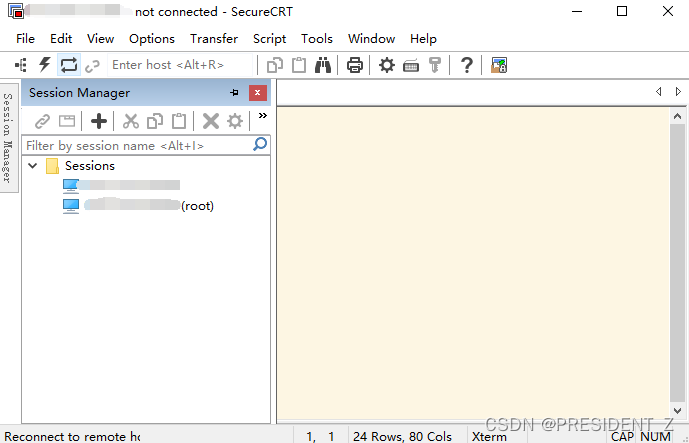The width and height of the screenshot is (689, 443).
Task: Maximize the SecureCRT window
Action: pyautogui.click(x=622, y=11)
